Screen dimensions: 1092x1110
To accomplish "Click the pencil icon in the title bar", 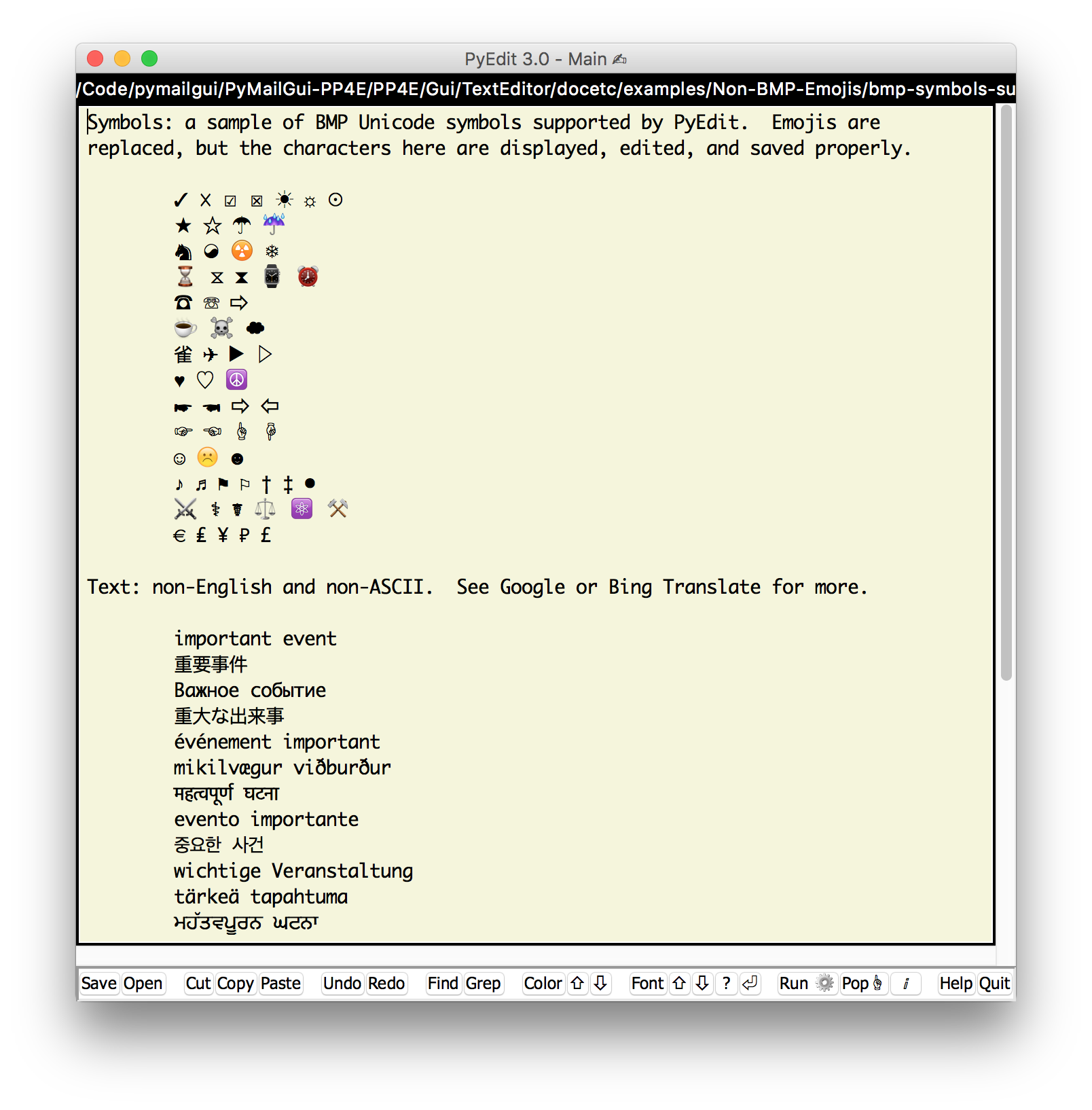I will (619, 59).
